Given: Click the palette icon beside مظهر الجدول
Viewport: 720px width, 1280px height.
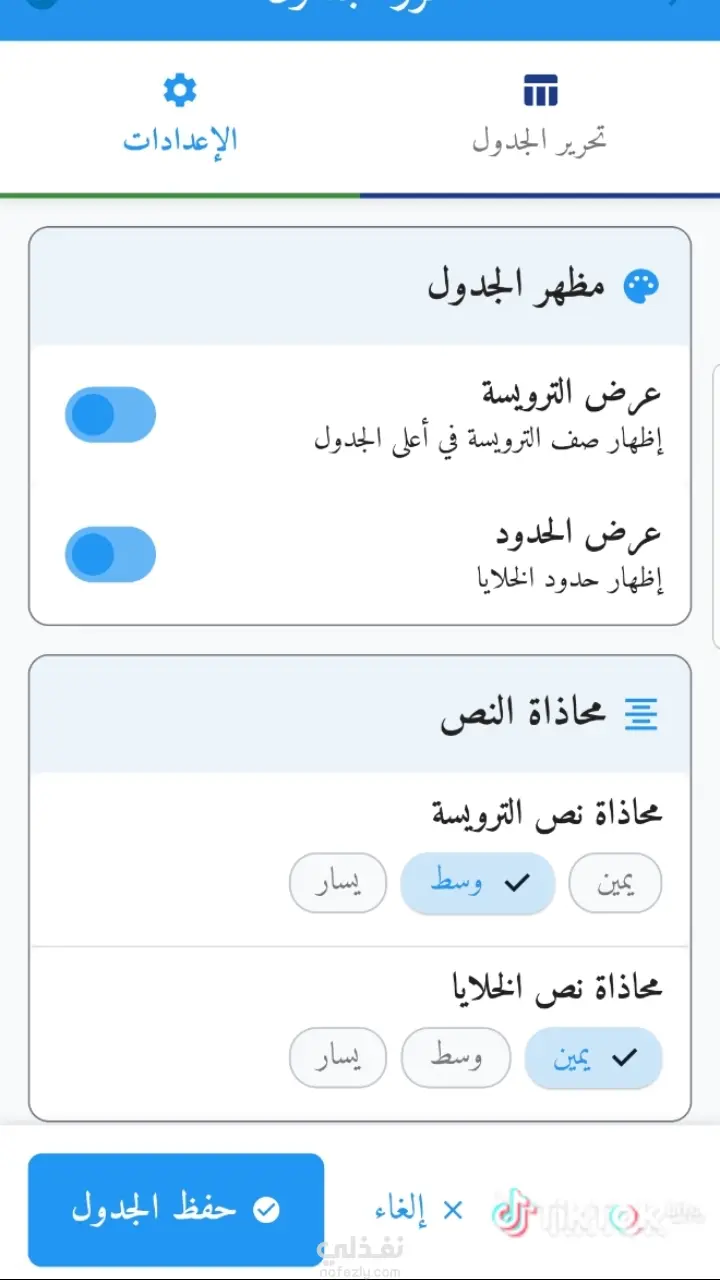Looking at the screenshot, I should (x=641, y=287).
